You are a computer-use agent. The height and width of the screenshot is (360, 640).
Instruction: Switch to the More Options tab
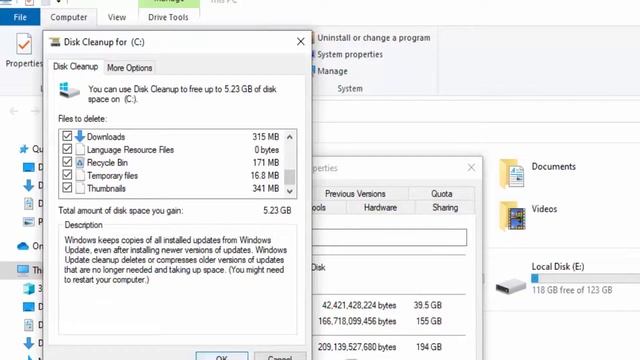(x=129, y=68)
